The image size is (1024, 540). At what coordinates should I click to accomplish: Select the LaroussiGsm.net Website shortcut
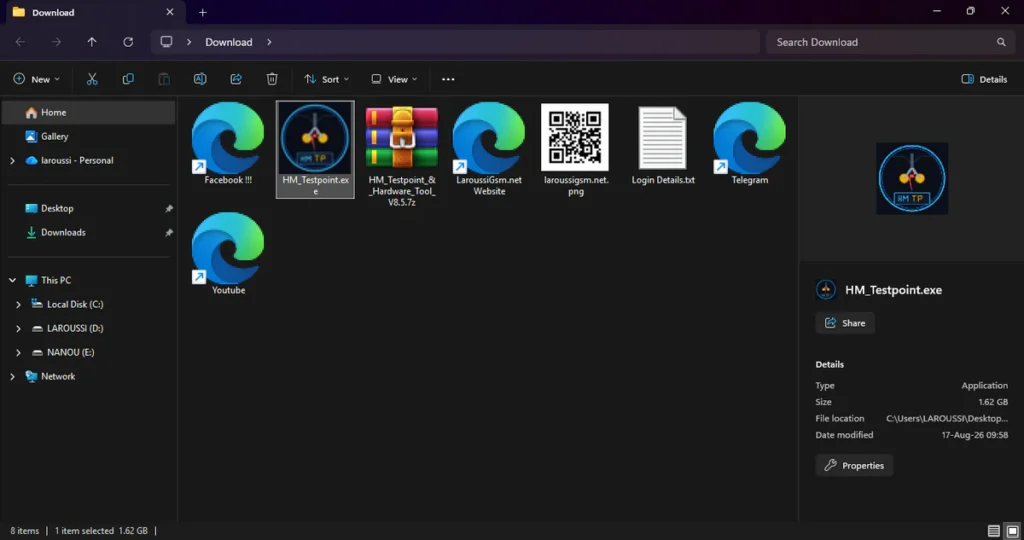click(489, 150)
